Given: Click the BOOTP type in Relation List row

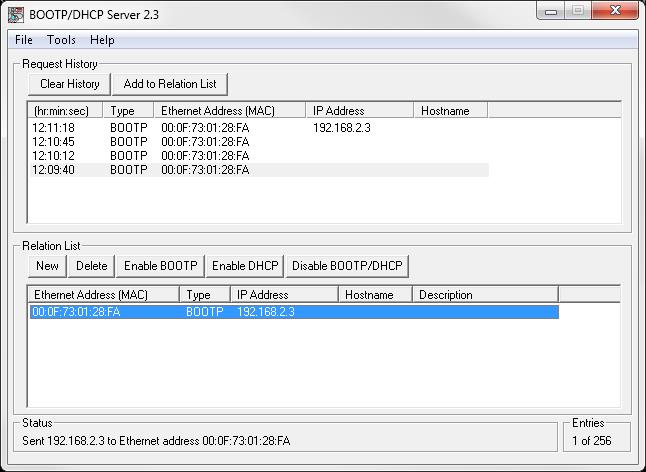Looking at the screenshot, I should pos(204,312).
